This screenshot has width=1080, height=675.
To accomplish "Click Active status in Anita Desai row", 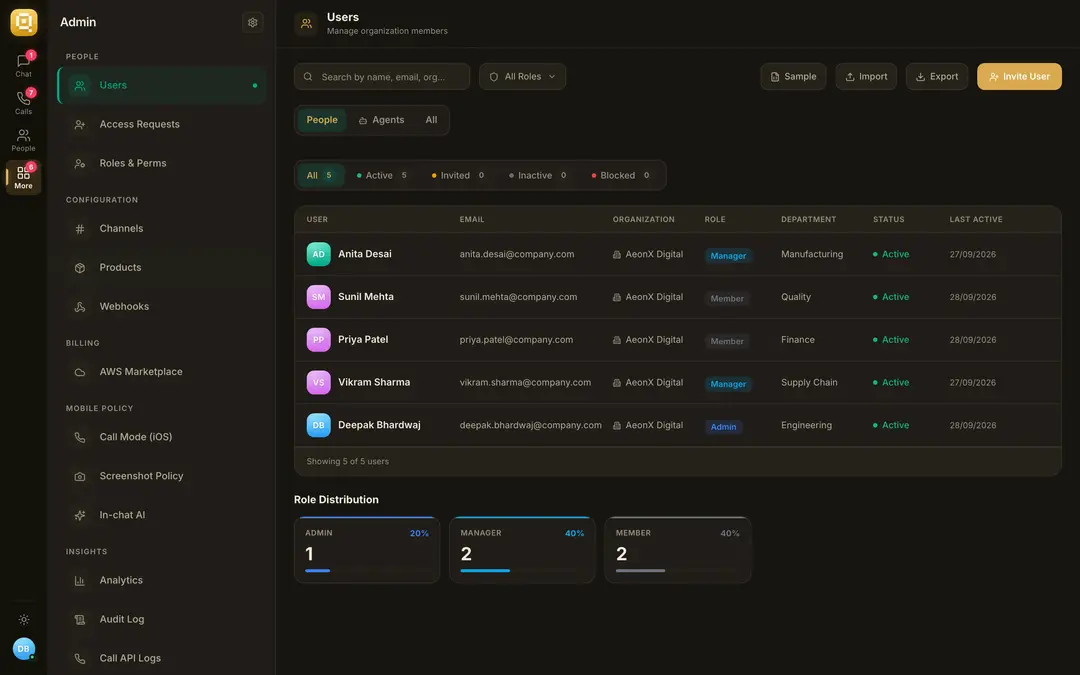I will [x=891, y=254].
